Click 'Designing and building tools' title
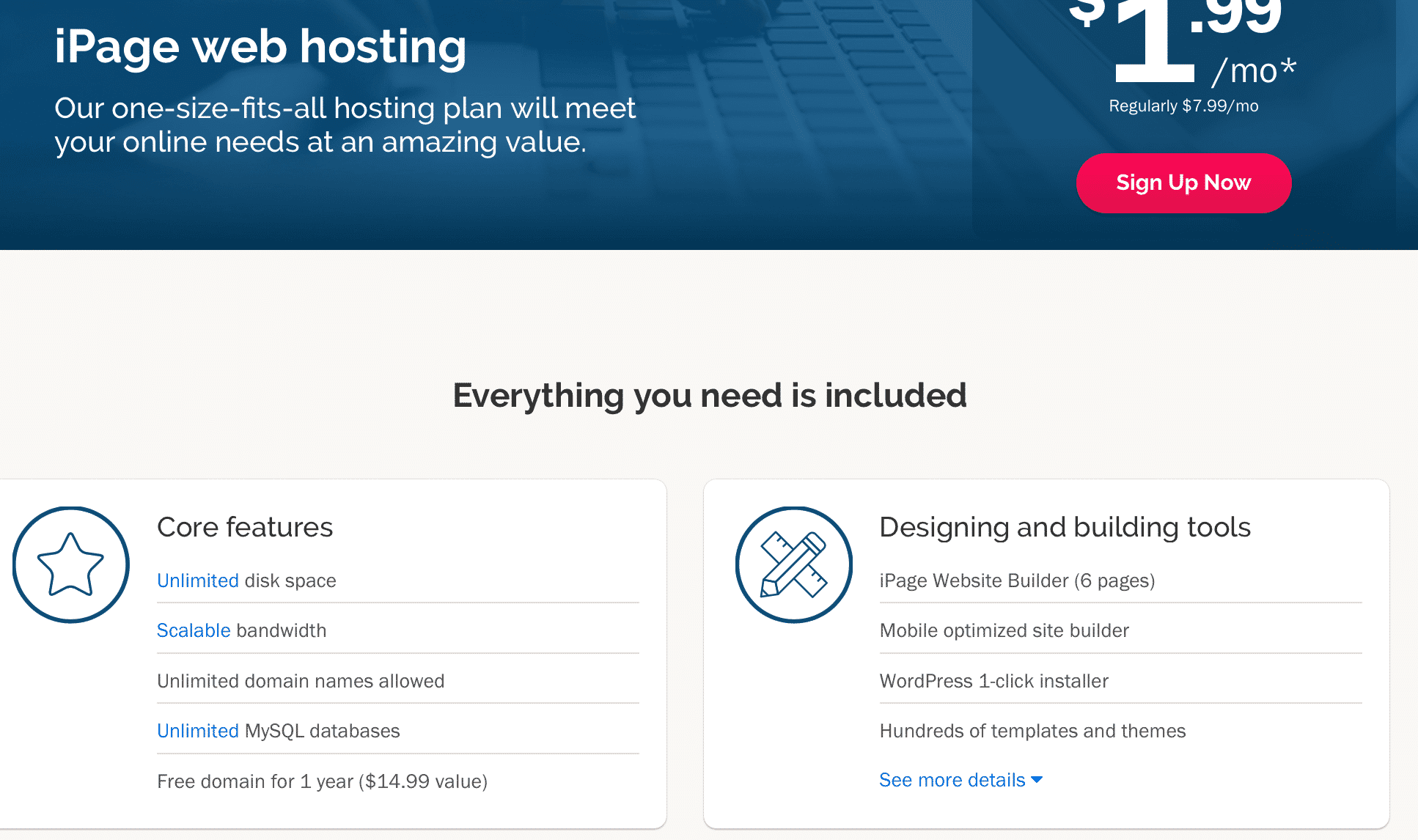 click(1065, 527)
